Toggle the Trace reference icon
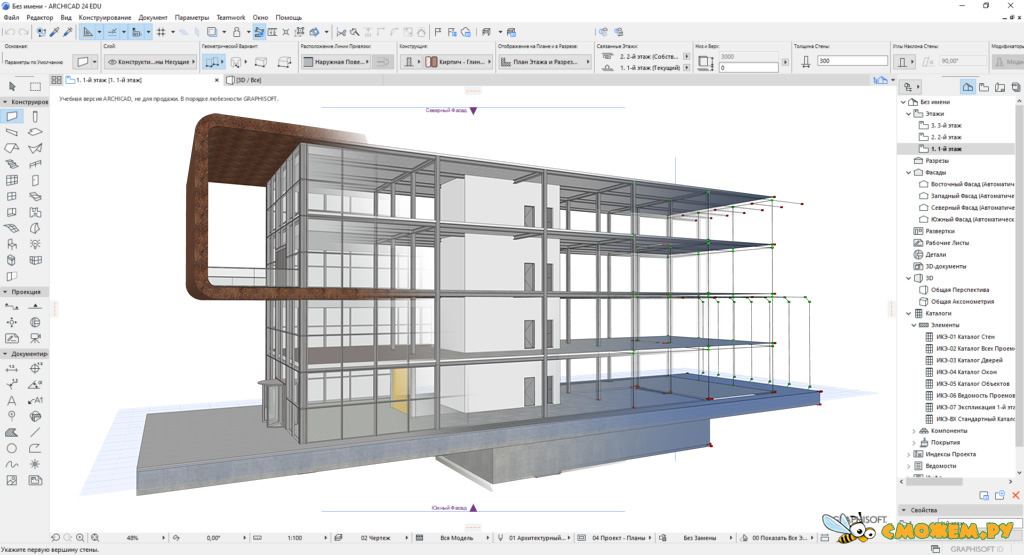 [212, 32]
